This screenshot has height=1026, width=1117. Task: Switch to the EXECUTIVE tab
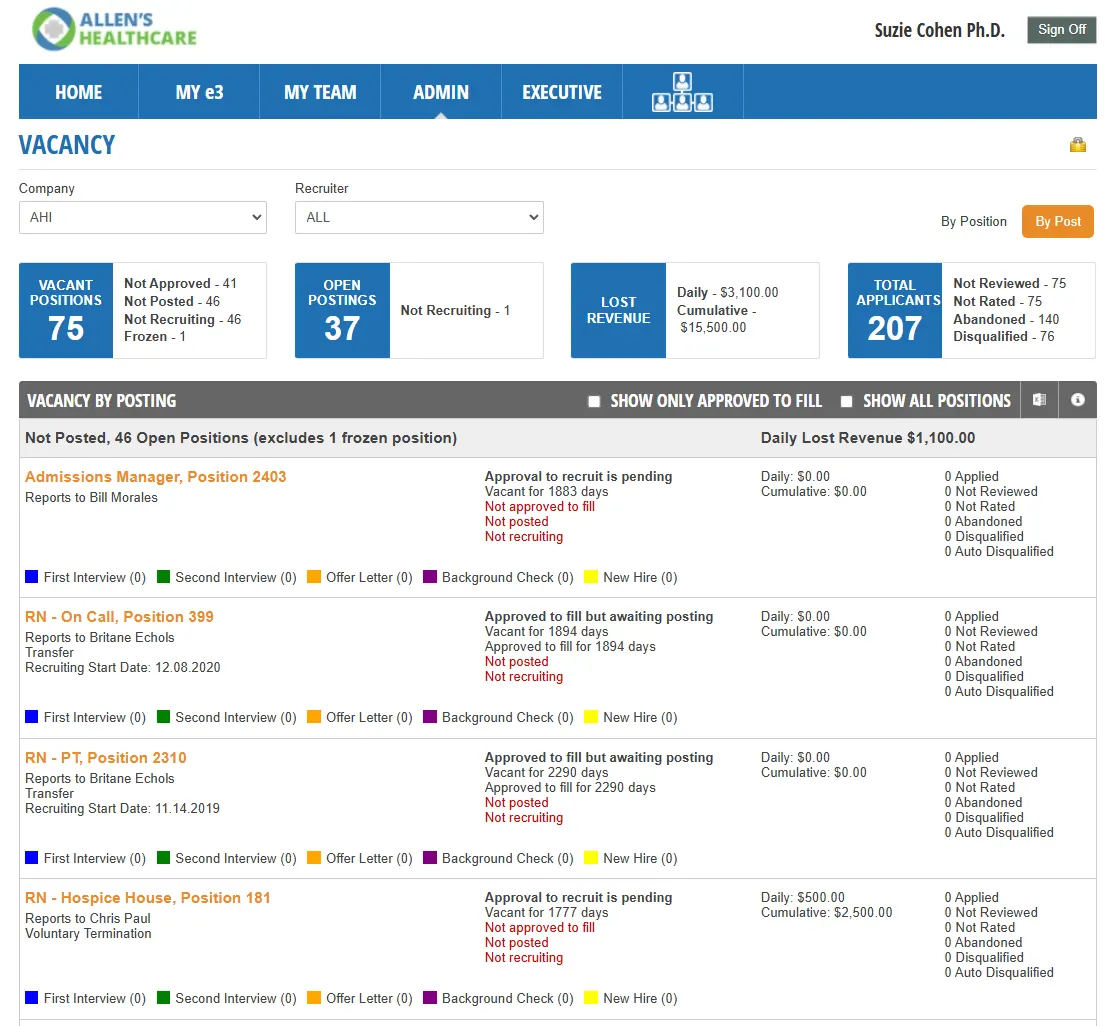(561, 90)
